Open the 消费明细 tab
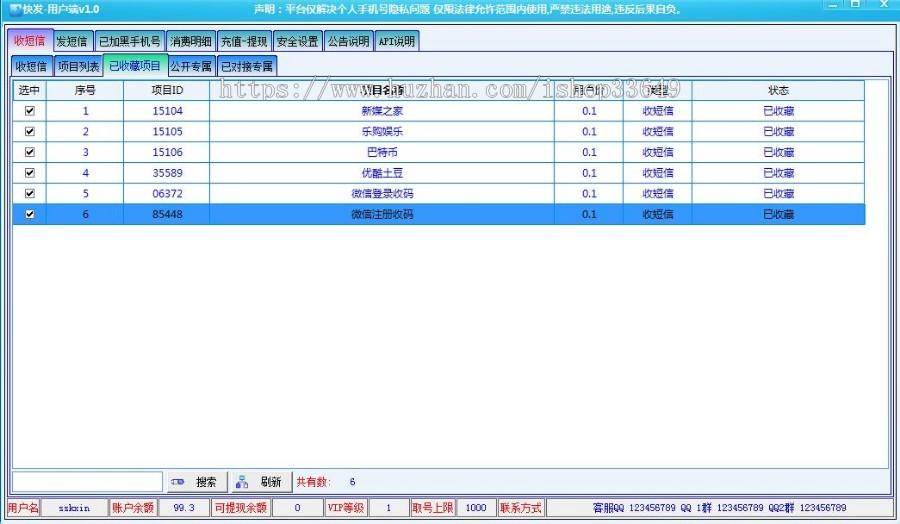 point(190,42)
